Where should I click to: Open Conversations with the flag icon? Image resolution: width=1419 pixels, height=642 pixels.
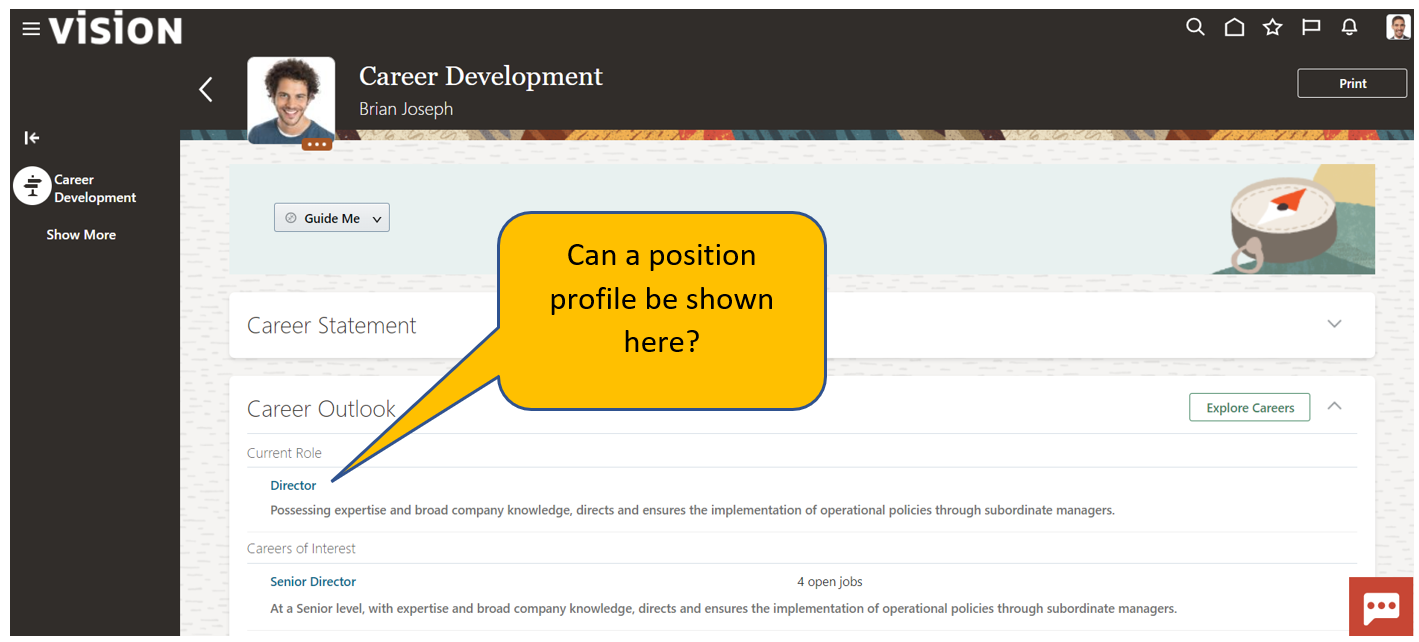[x=1310, y=27]
